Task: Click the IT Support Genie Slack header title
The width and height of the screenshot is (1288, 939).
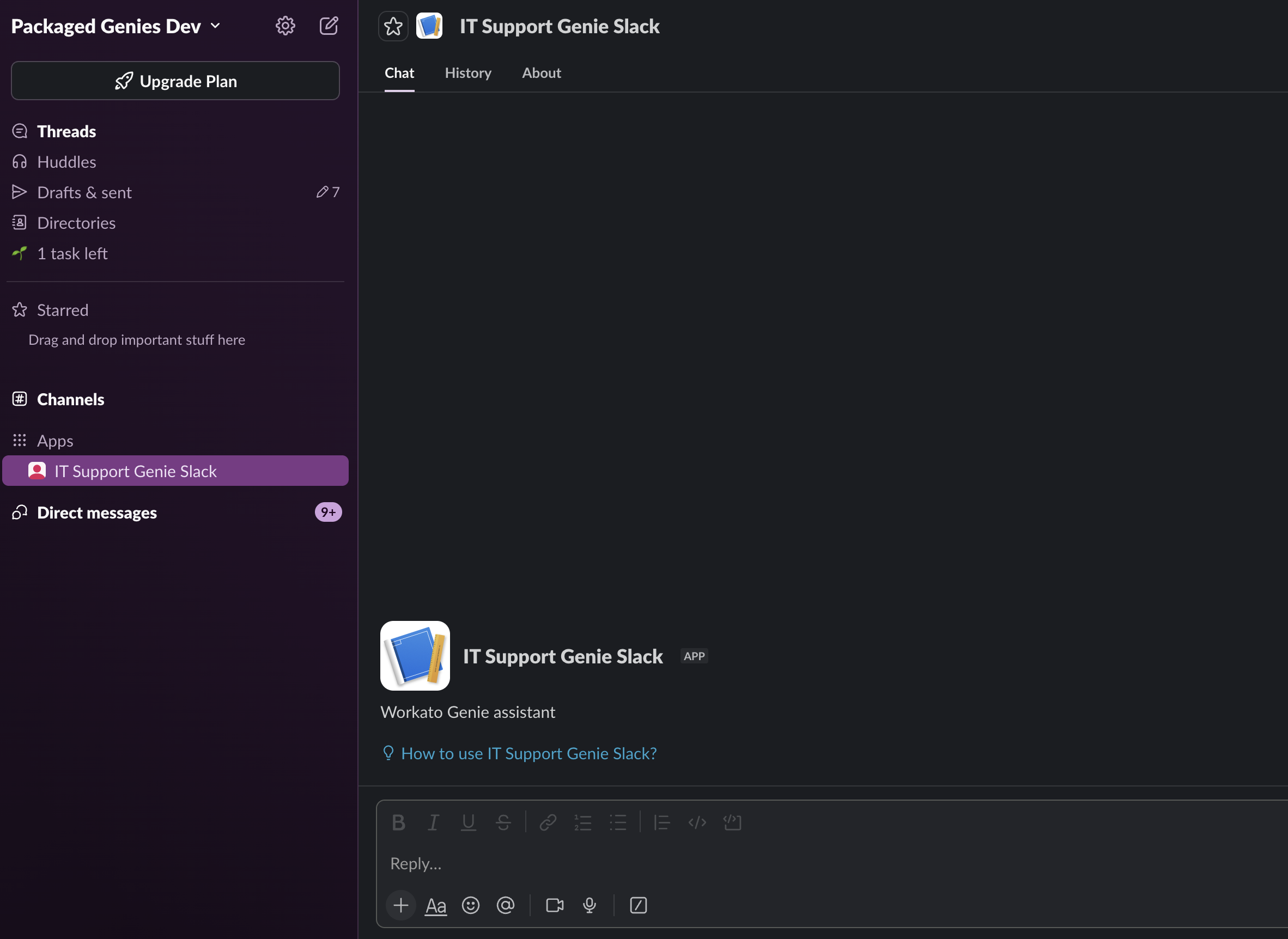Action: coord(560,26)
